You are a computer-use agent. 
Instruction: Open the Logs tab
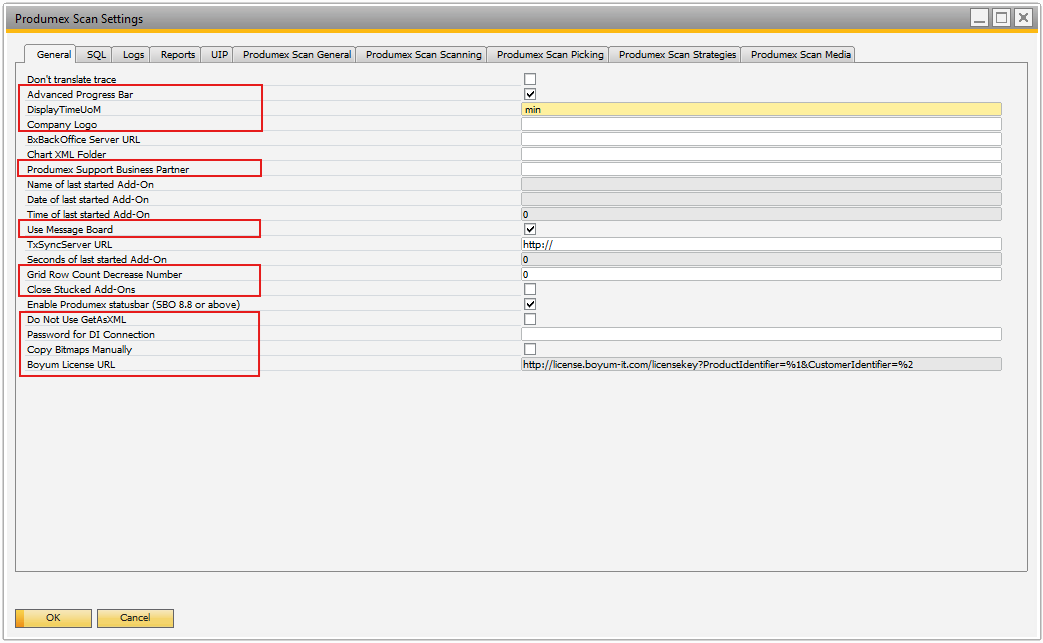[x=133, y=55]
